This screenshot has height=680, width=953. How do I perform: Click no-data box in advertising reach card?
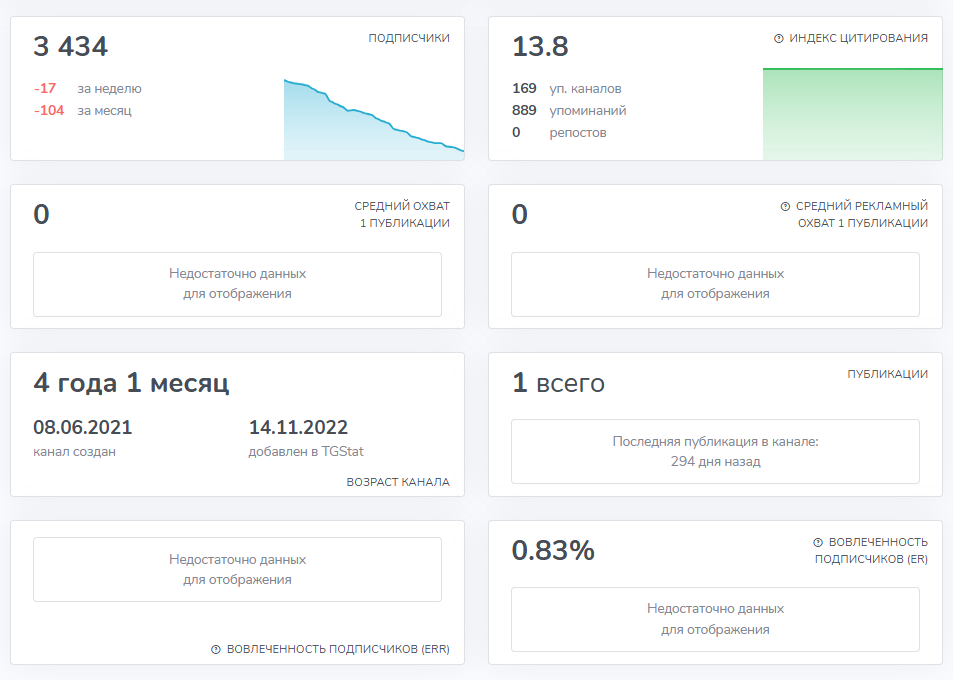[x=715, y=284]
